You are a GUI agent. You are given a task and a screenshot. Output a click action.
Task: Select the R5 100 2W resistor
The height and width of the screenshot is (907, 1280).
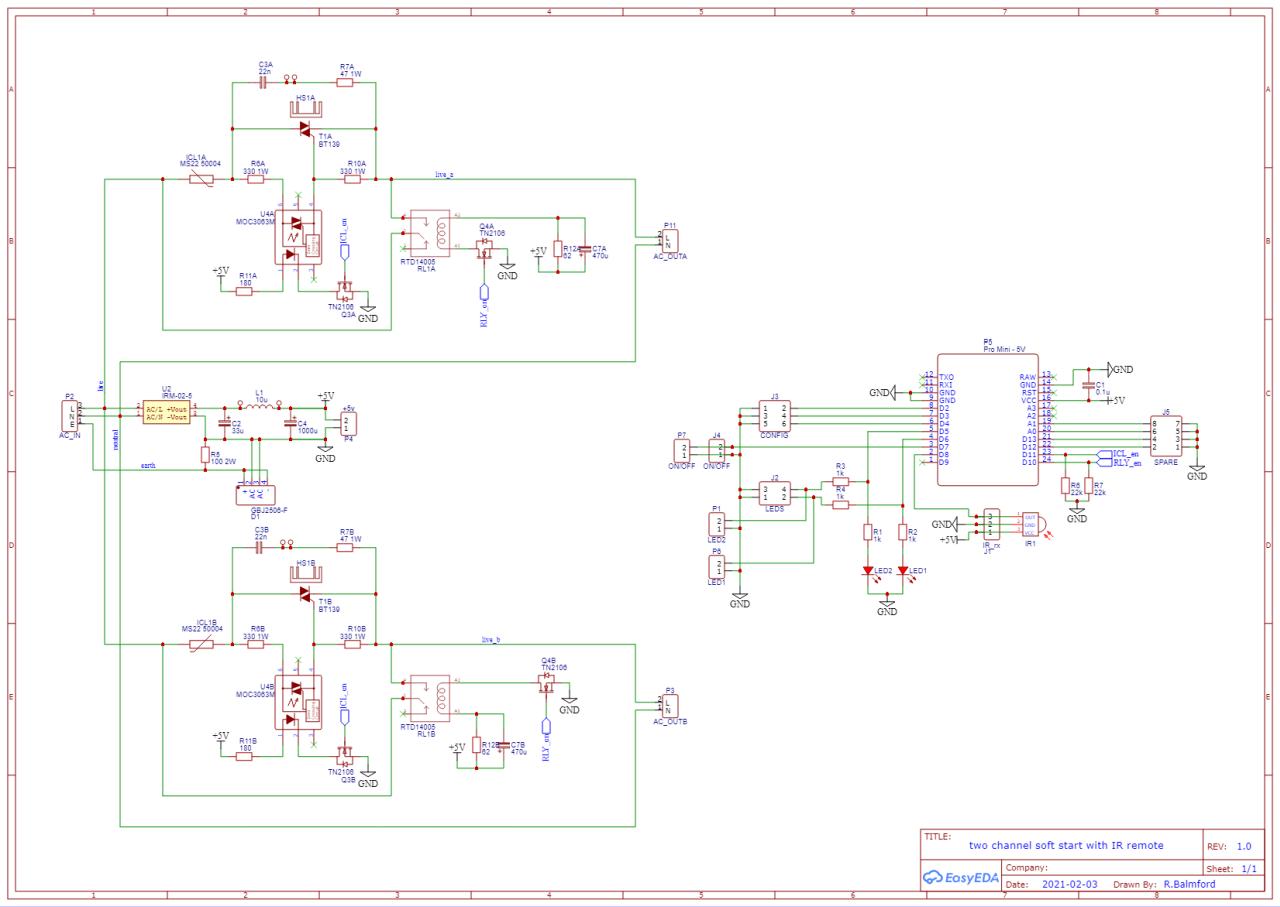tap(205, 455)
